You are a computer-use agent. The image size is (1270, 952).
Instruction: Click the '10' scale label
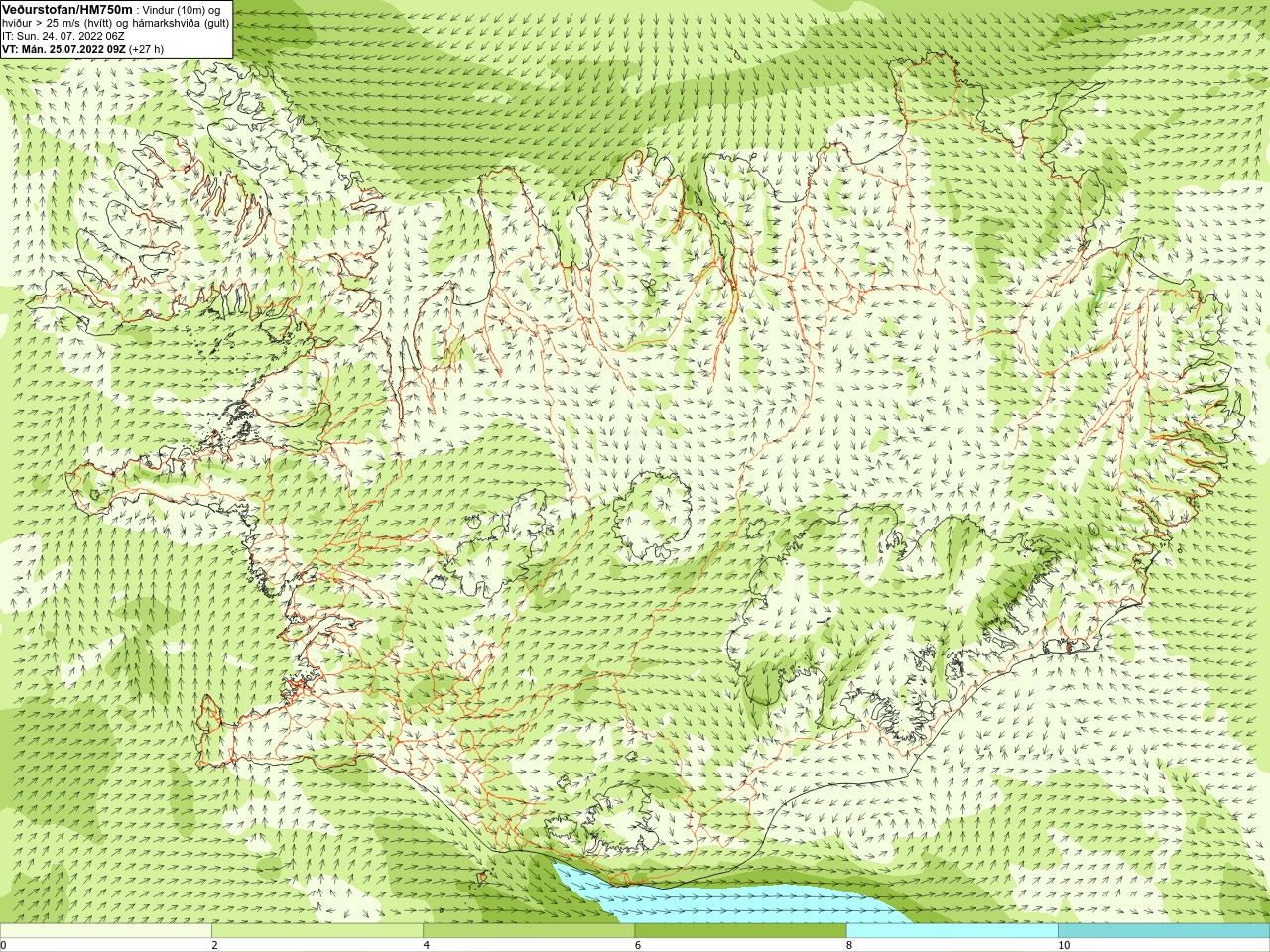[x=1064, y=945]
